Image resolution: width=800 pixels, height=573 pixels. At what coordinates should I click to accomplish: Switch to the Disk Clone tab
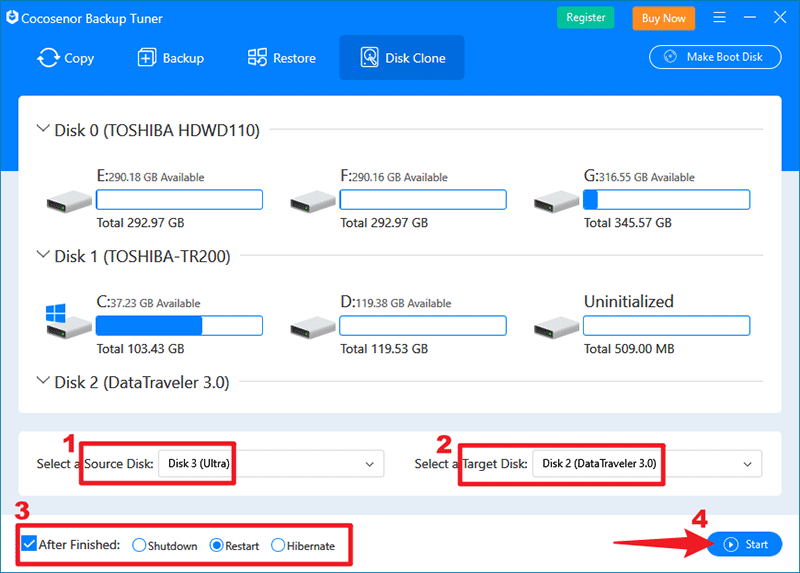402,58
